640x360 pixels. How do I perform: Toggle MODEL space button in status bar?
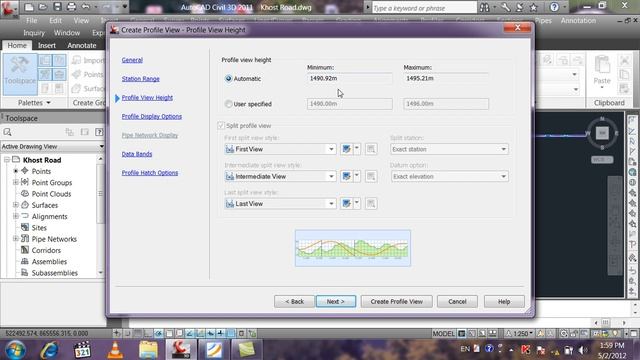[443, 333]
